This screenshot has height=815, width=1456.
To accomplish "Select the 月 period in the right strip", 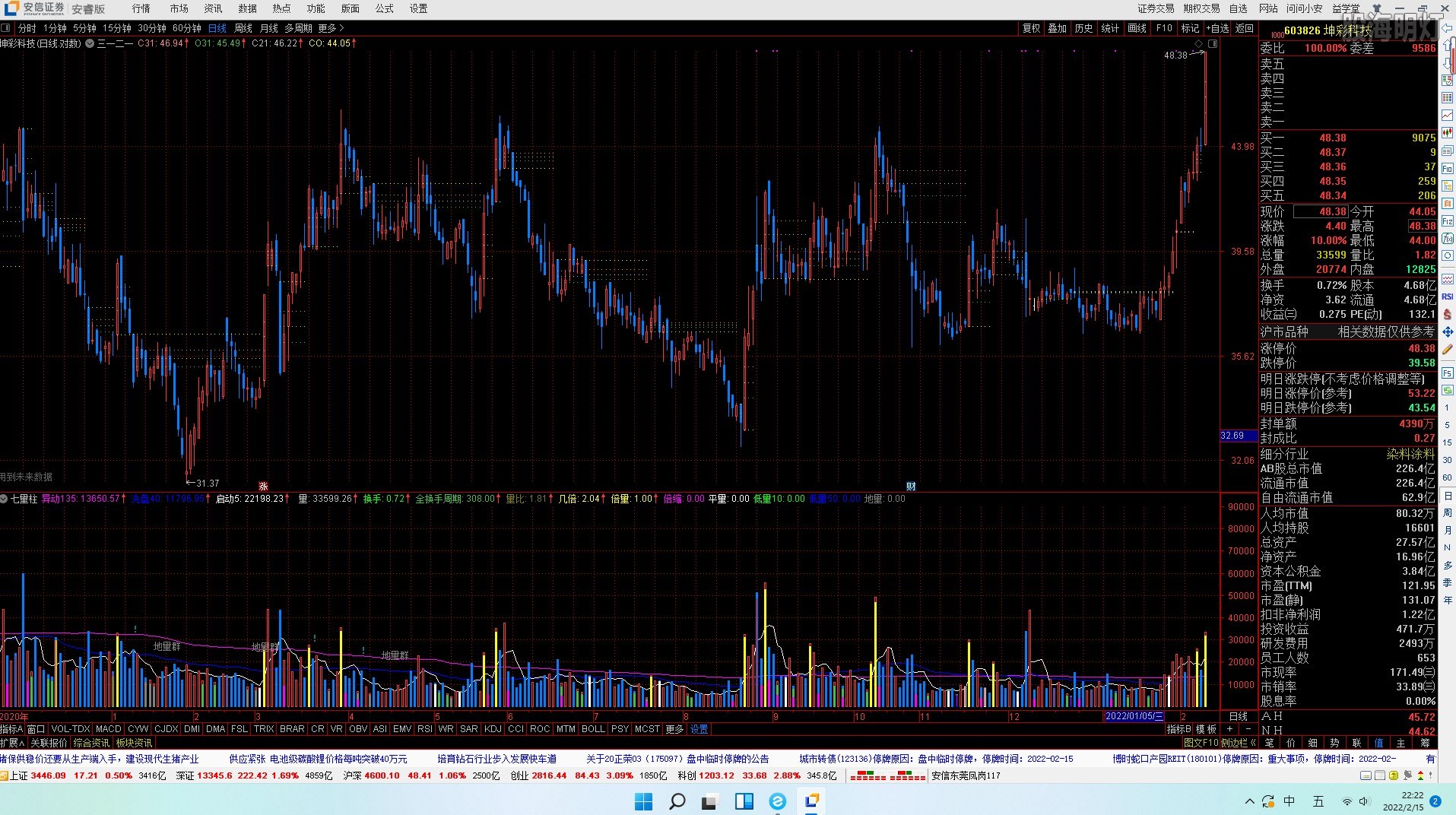I will pos(1447,530).
